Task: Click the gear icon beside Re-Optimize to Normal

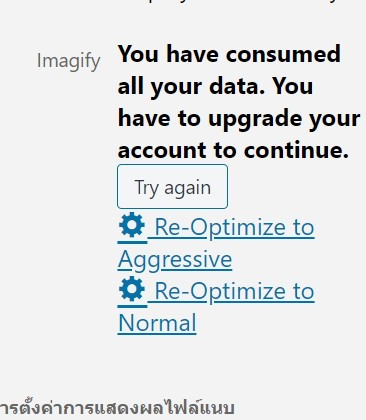Action: pyautogui.click(x=132, y=289)
